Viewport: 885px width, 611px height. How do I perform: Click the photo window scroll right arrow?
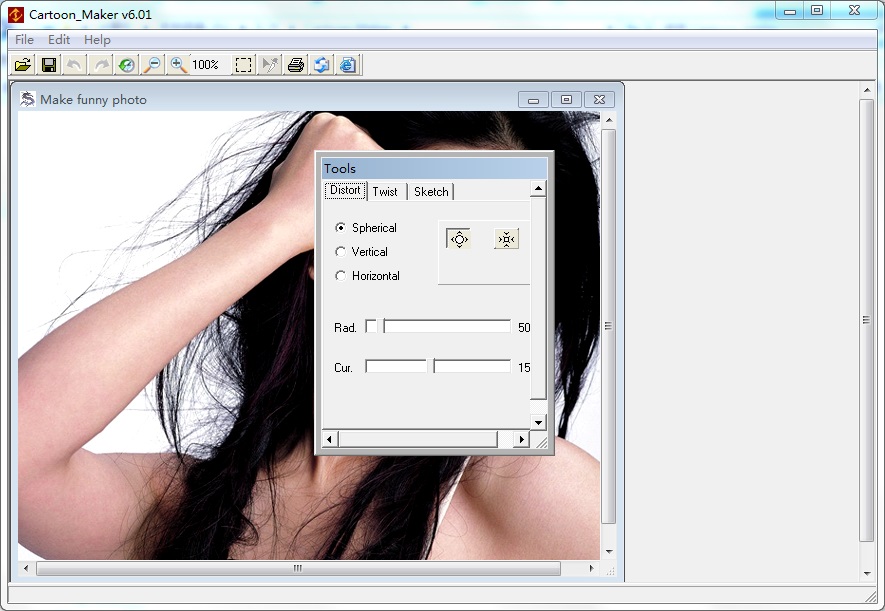pos(592,569)
